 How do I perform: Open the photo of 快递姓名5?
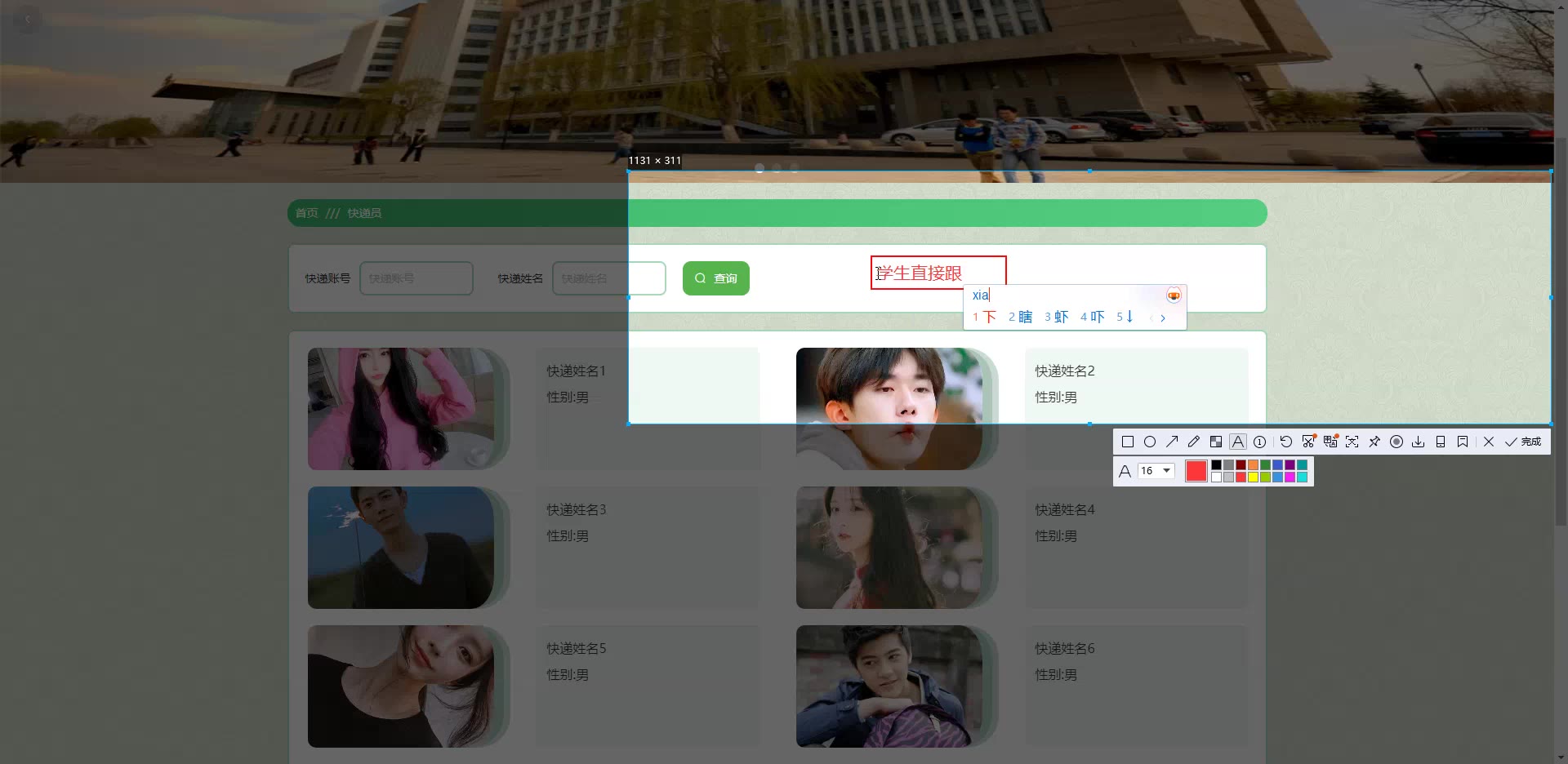pos(401,686)
